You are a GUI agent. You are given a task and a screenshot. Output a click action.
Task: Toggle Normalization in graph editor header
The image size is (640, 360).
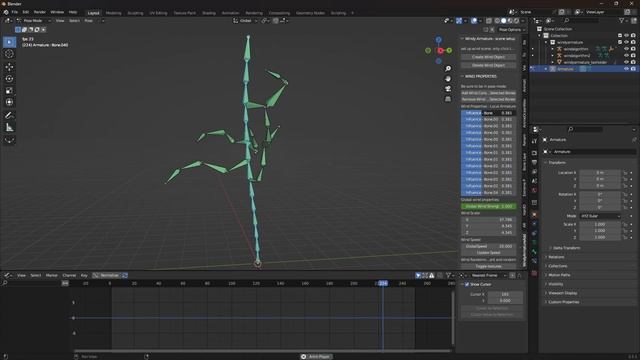point(109,276)
